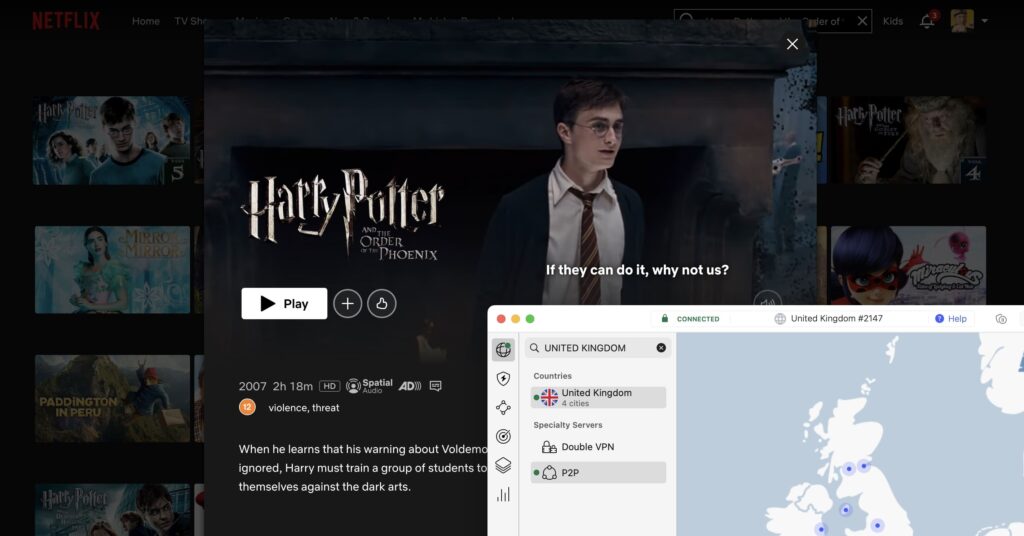The width and height of the screenshot is (1024, 536).
Task: Play Harry Potter Order of the Phoenix
Action: point(284,304)
